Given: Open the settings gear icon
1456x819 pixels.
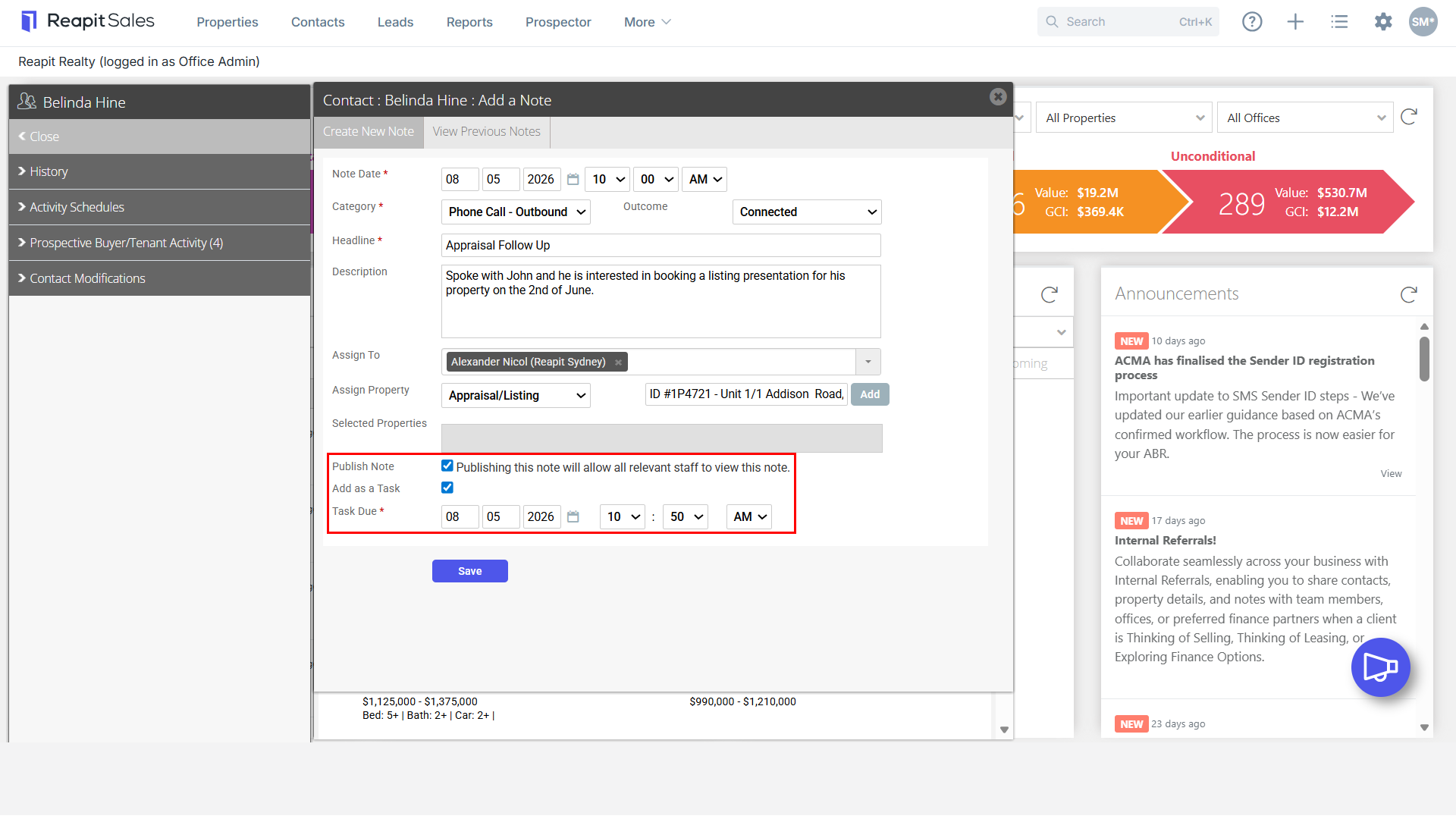Looking at the screenshot, I should click(x=1383, y=22).
